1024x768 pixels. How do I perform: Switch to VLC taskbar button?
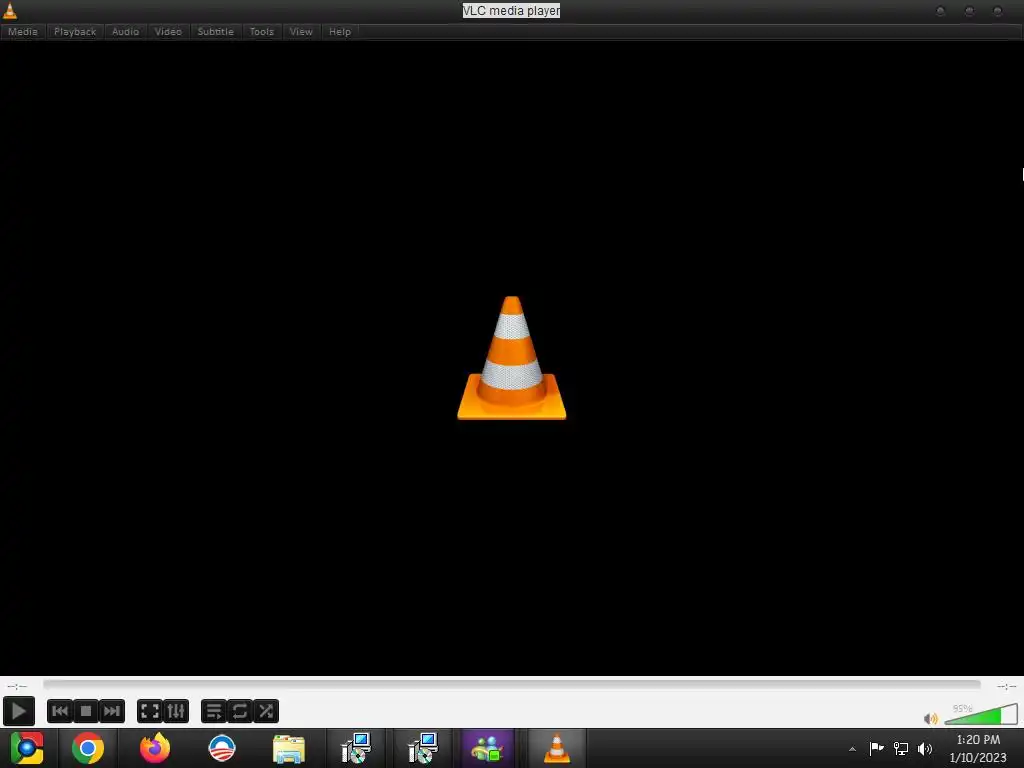556,748
